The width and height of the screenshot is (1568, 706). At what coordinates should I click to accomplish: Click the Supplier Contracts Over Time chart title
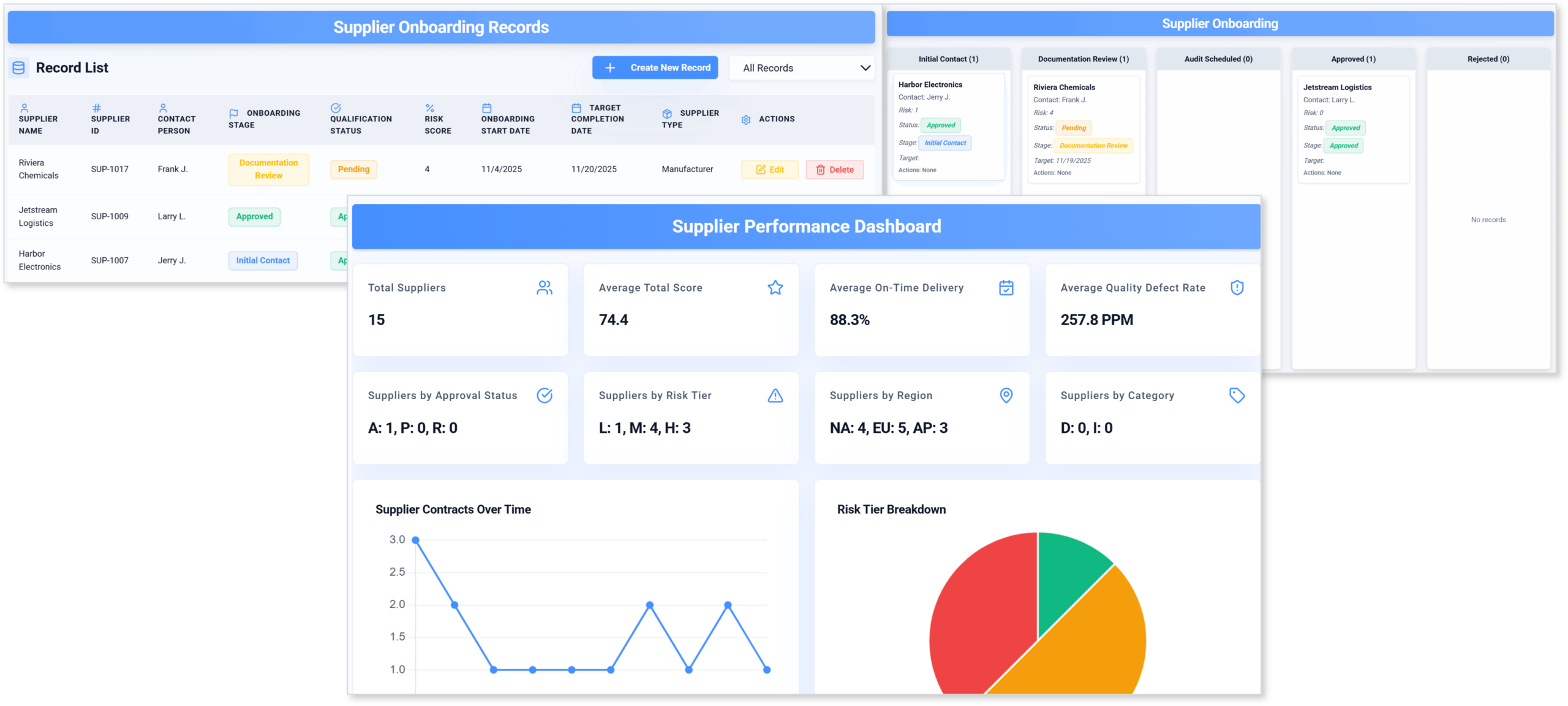(453, 509)
